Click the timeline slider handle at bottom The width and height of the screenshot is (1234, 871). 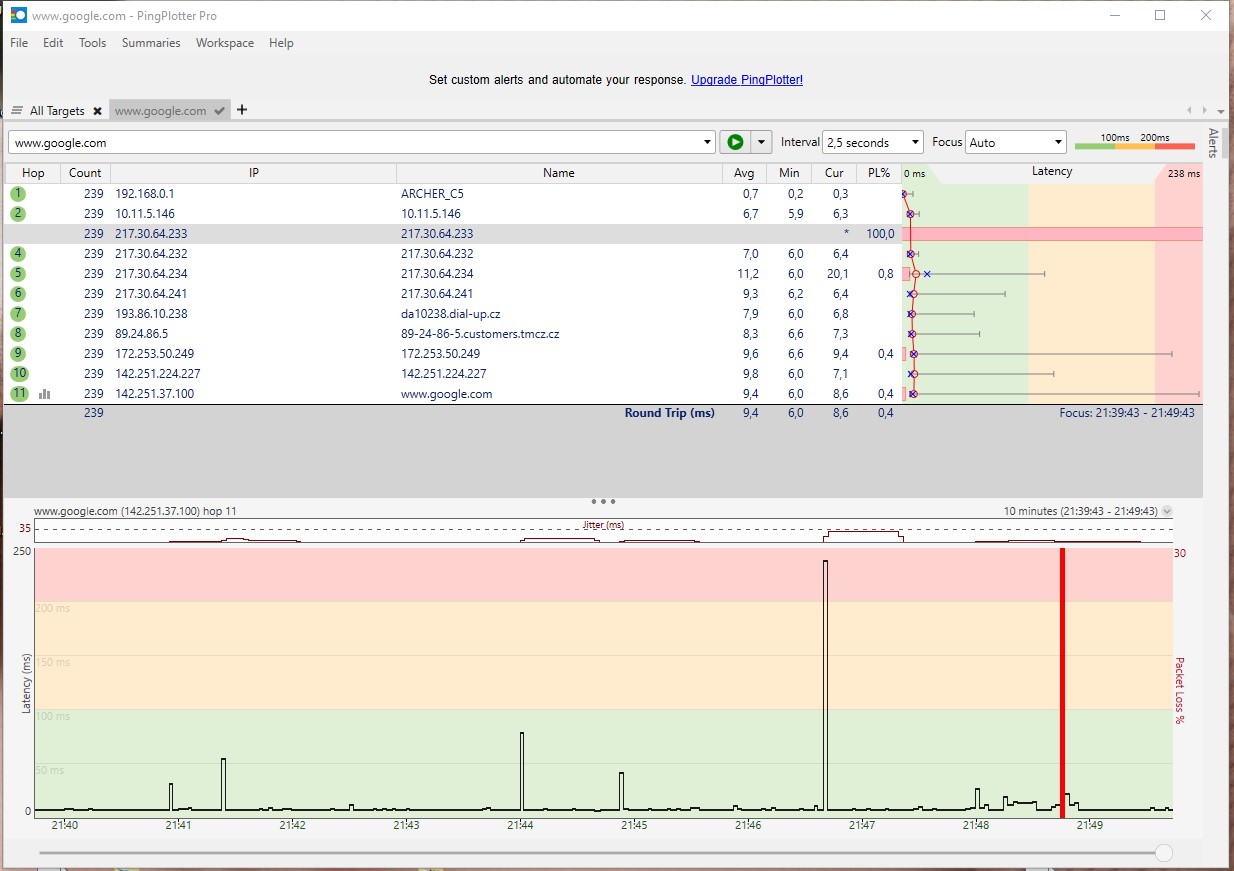1163,853
